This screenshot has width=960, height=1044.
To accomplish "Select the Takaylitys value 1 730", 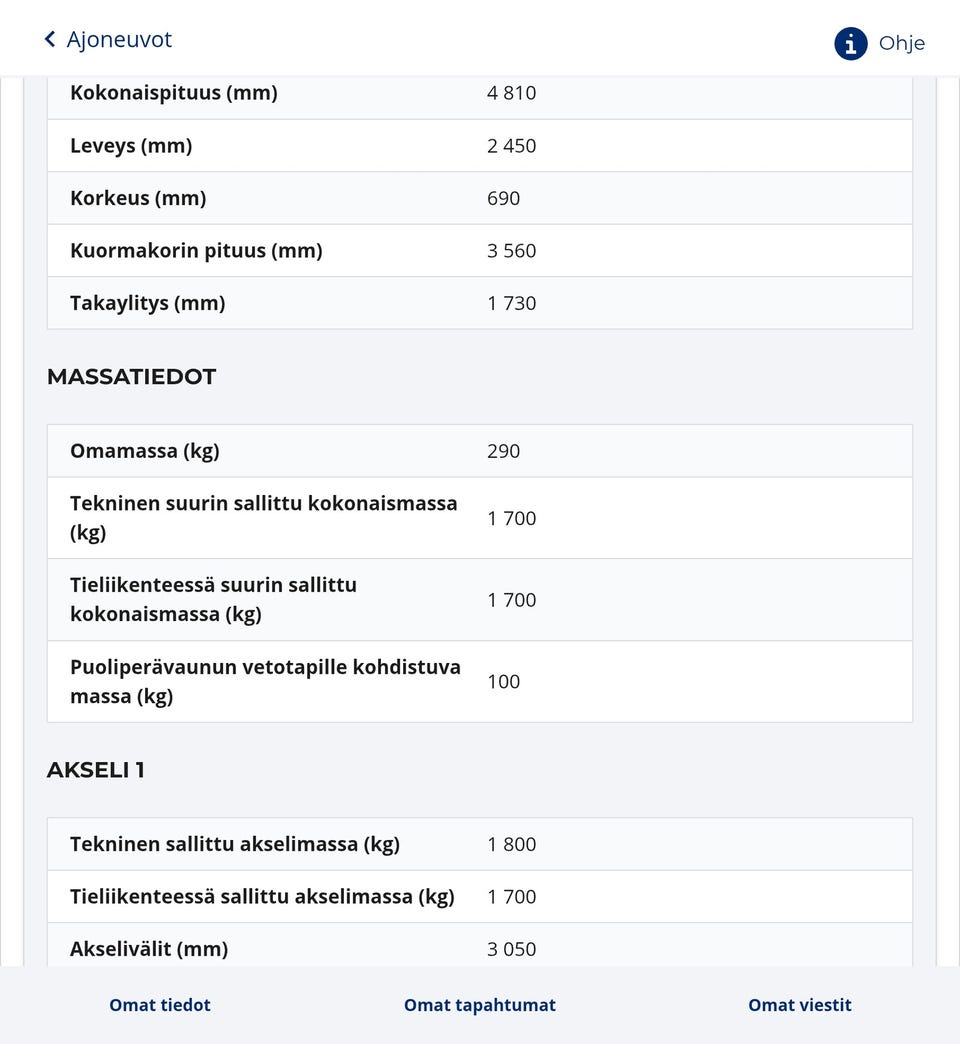I will [512, 303].
